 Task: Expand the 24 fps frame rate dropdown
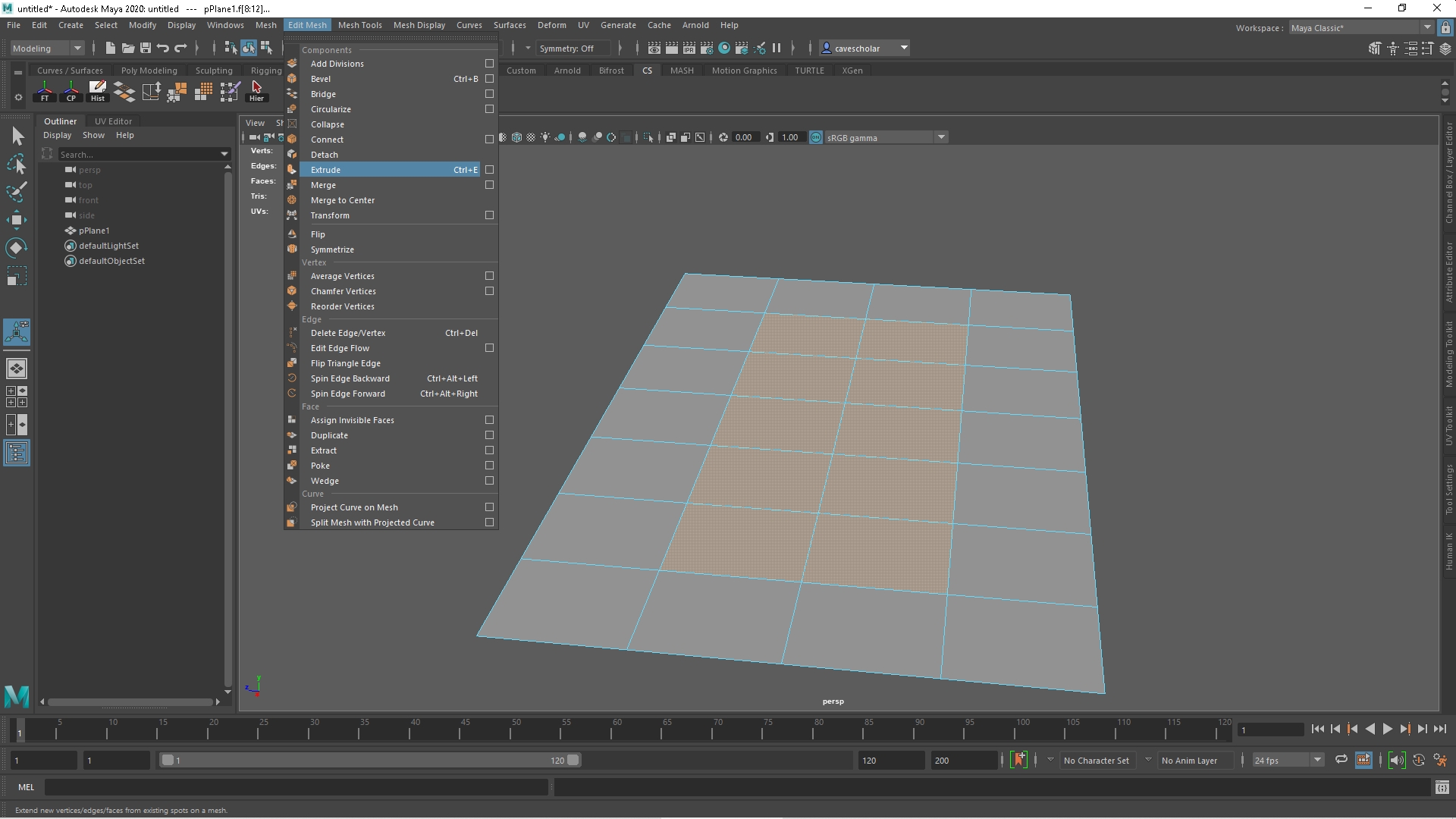click(1317, 760)
